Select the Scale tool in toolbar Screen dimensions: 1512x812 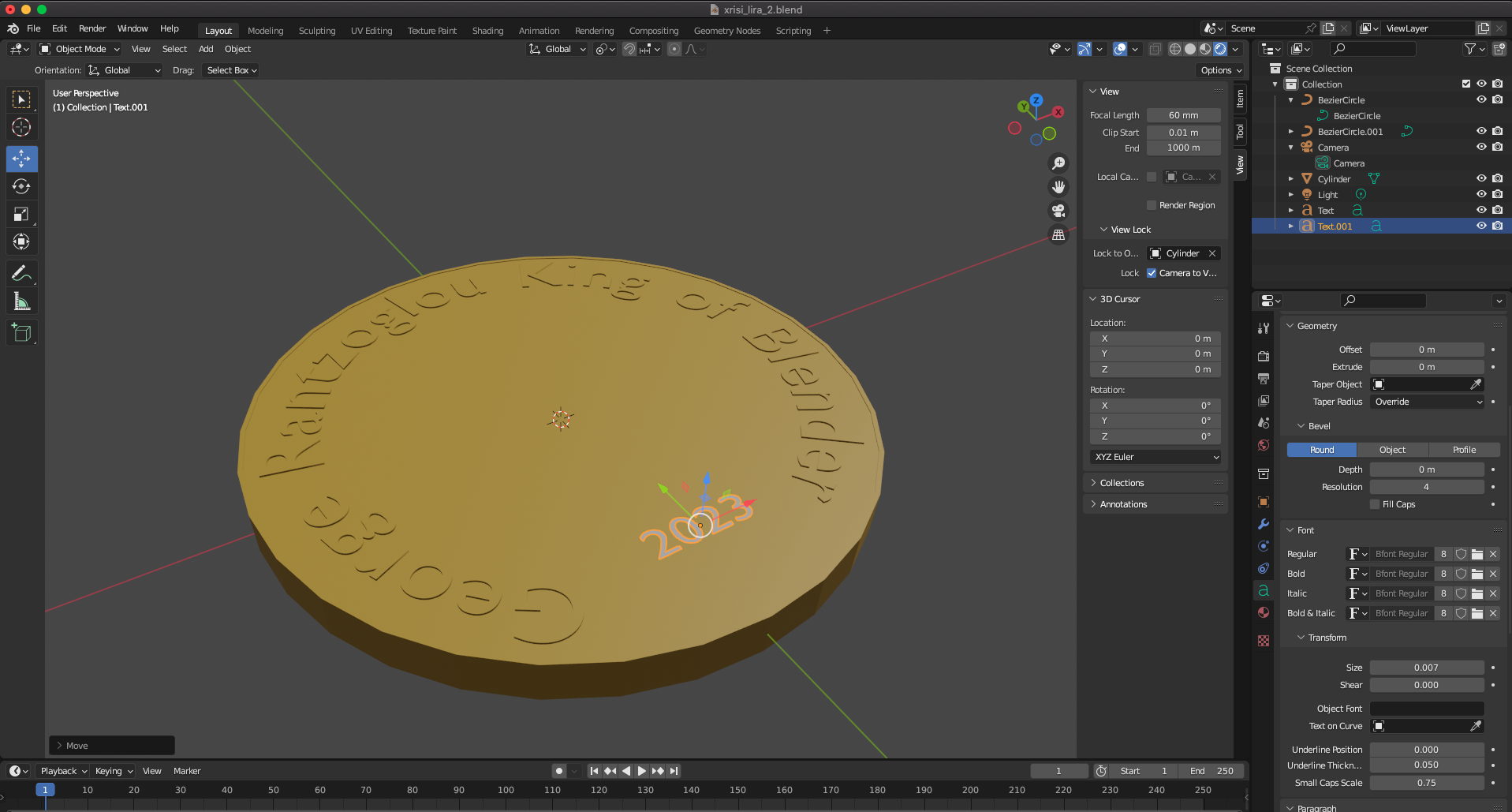tap(21, 215)
